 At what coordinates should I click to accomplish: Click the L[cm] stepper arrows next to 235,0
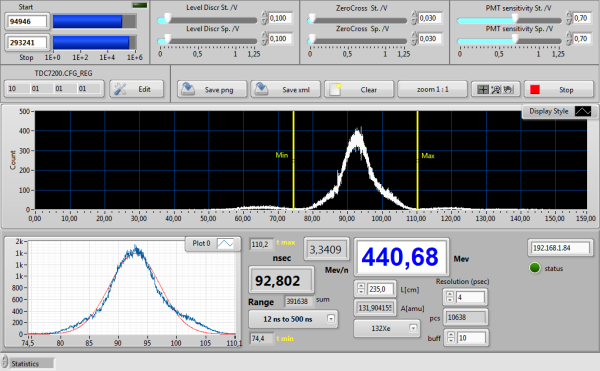[361, 289]
